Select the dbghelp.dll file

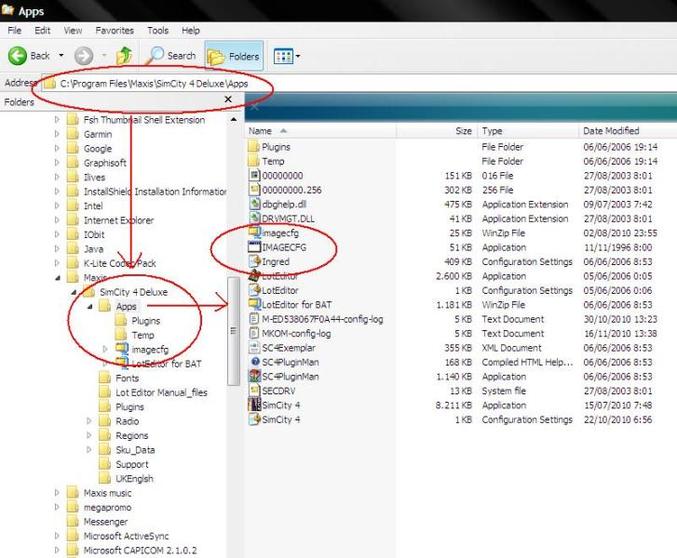[280, 203]
